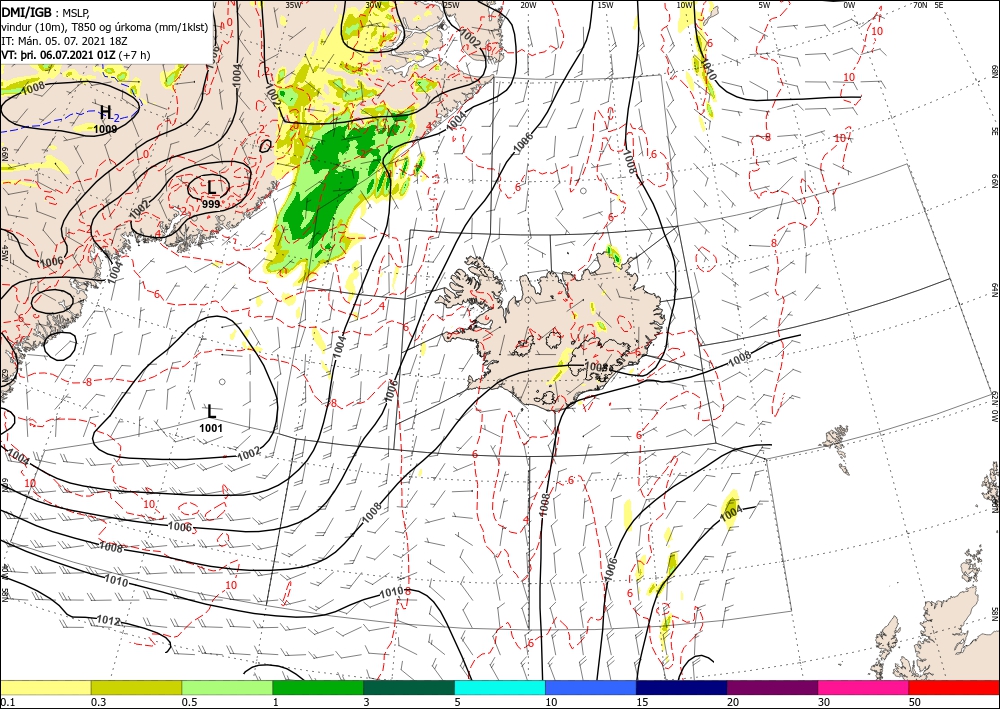Viewport: 1000px width, 709px height.
Task: Pick the blue 10–15 legend swatch
Action: pyautogui.click(x=591, y=687)
